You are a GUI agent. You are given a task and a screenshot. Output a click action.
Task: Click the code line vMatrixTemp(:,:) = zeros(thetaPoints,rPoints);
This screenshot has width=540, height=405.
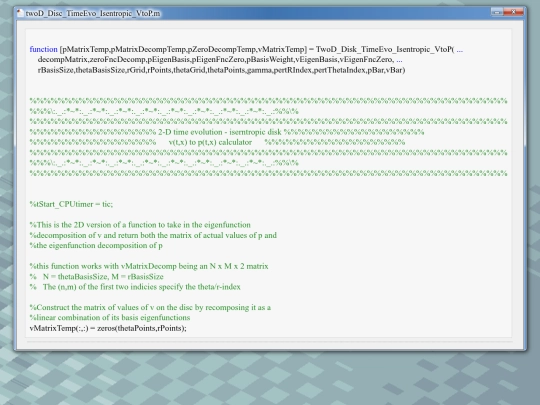[108, 328]
